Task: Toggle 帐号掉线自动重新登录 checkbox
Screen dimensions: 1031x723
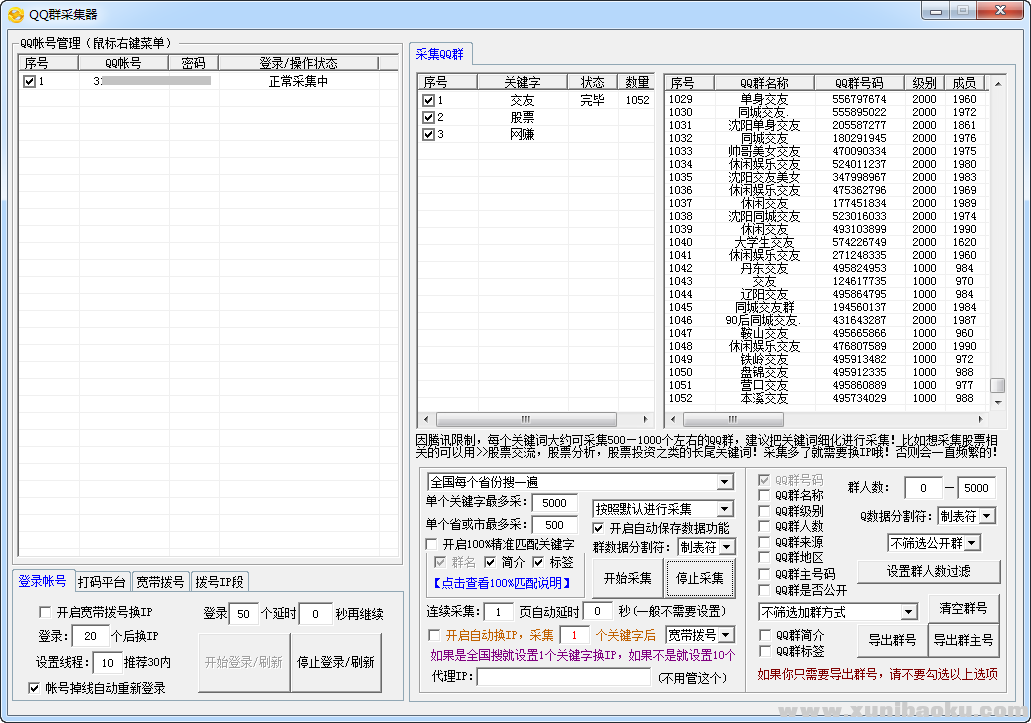Action: point(35,688)
